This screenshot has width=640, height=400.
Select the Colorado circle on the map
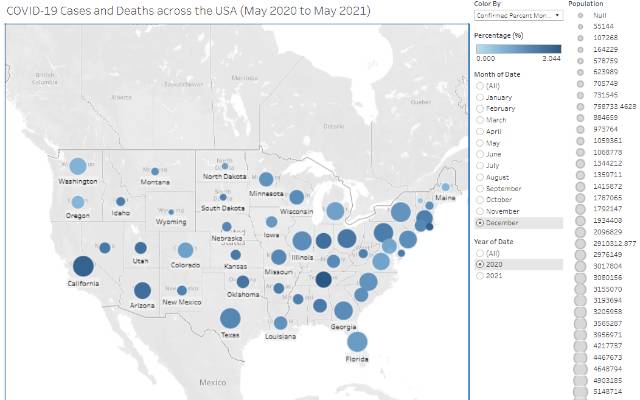[185, 249]
